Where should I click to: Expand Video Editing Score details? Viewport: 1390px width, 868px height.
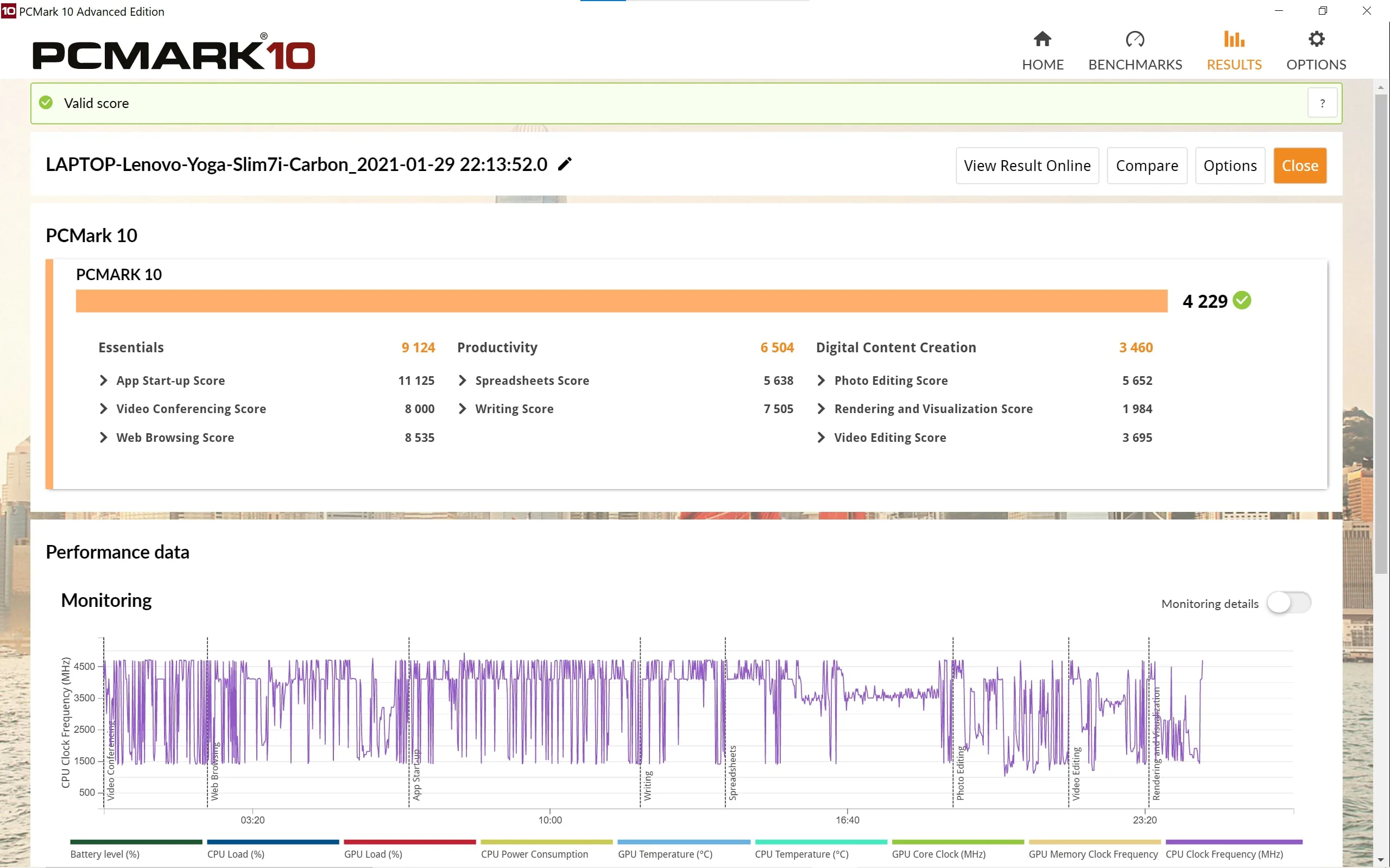point(821,438)
